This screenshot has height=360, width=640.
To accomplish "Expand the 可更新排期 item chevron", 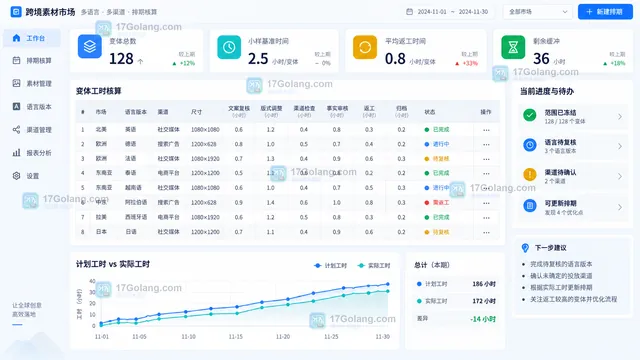I will pyautogui.click(x=620, y=207).
